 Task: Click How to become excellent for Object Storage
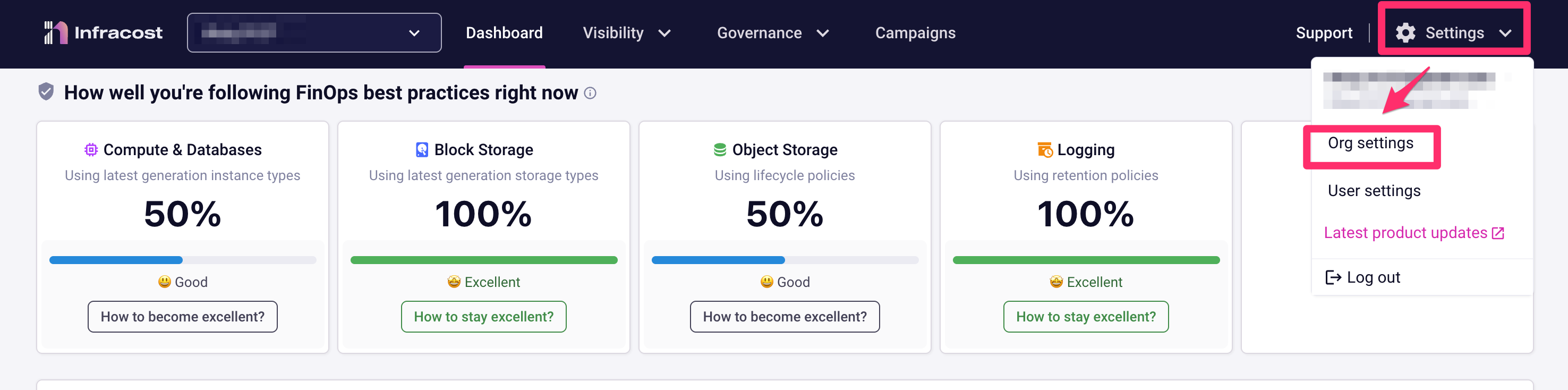[785, 316]
